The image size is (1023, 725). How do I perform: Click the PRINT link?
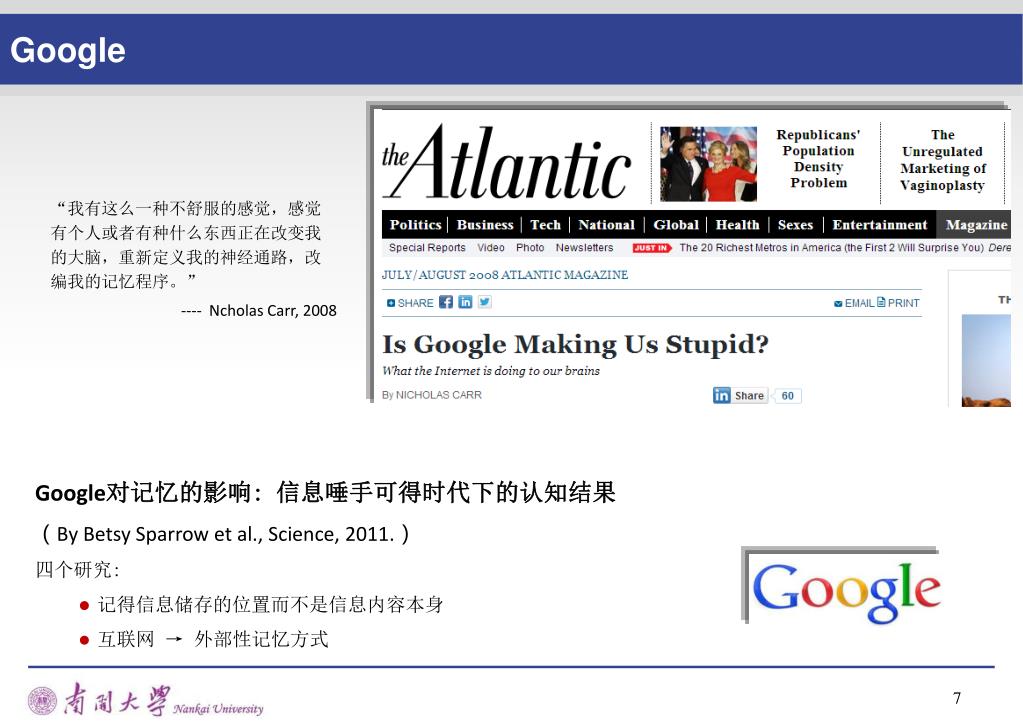click(898, 303)
